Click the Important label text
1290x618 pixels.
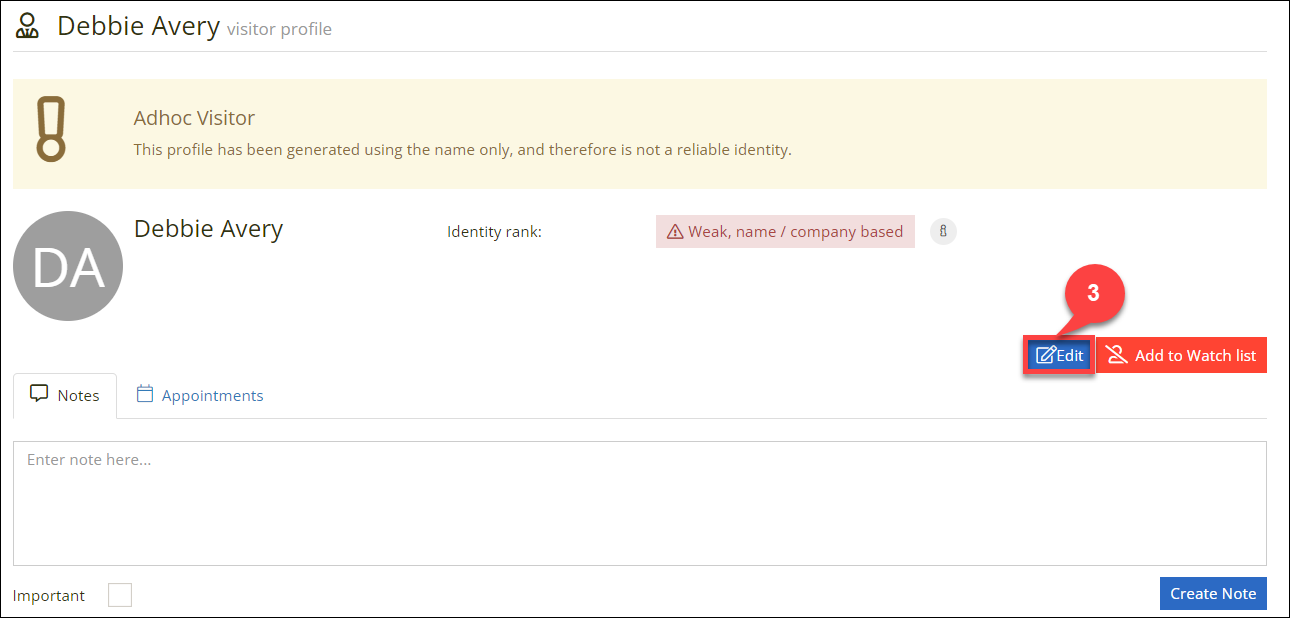click(49, 595)
